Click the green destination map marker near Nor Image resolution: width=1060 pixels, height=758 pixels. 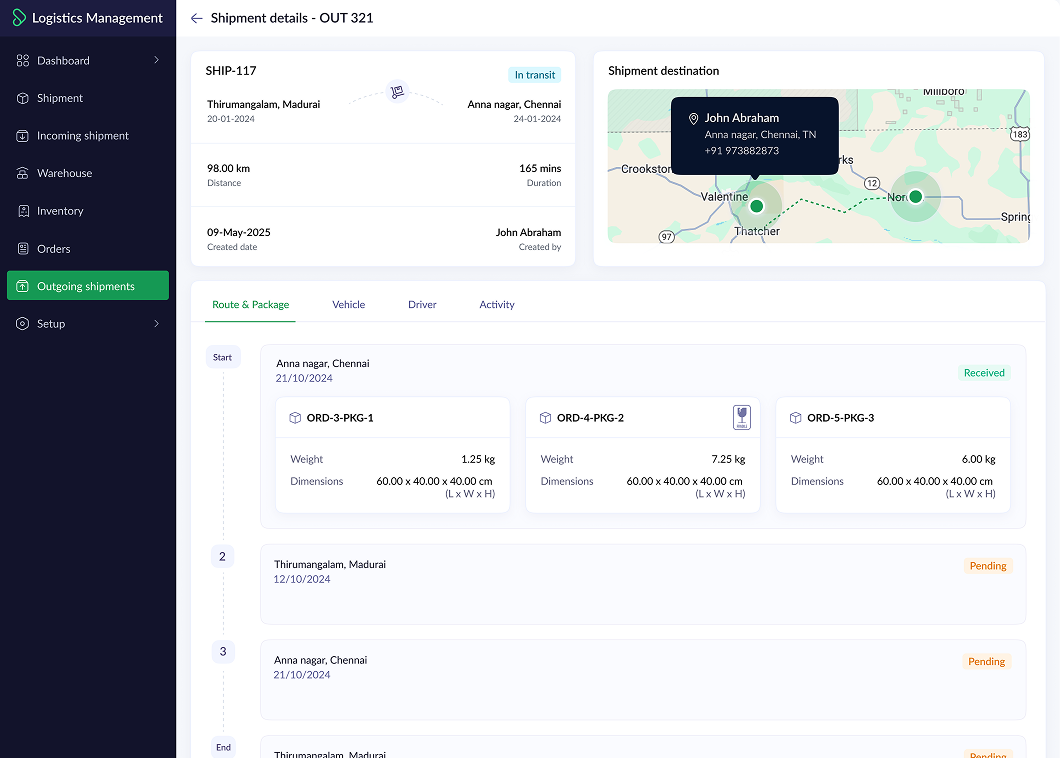click(915, 197)
